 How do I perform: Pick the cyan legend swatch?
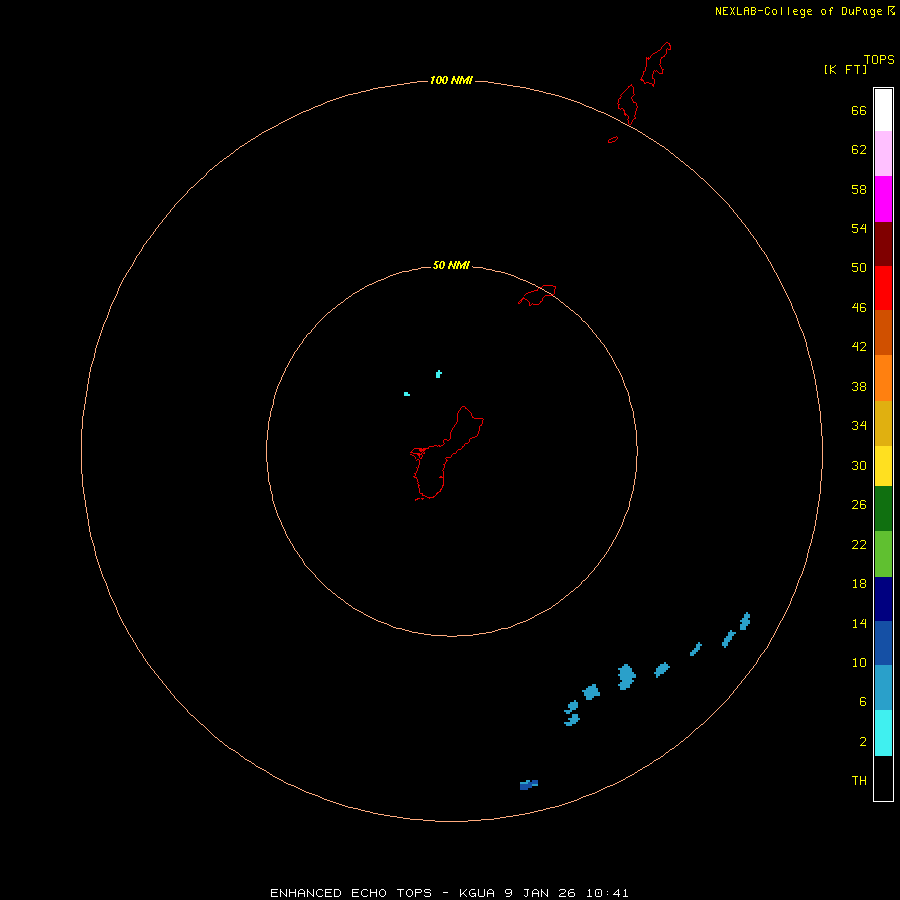coord(883,733)
